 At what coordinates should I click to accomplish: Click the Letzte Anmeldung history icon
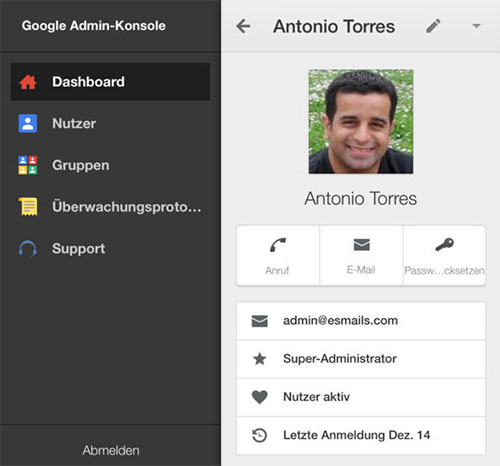[x=260, y=435]
